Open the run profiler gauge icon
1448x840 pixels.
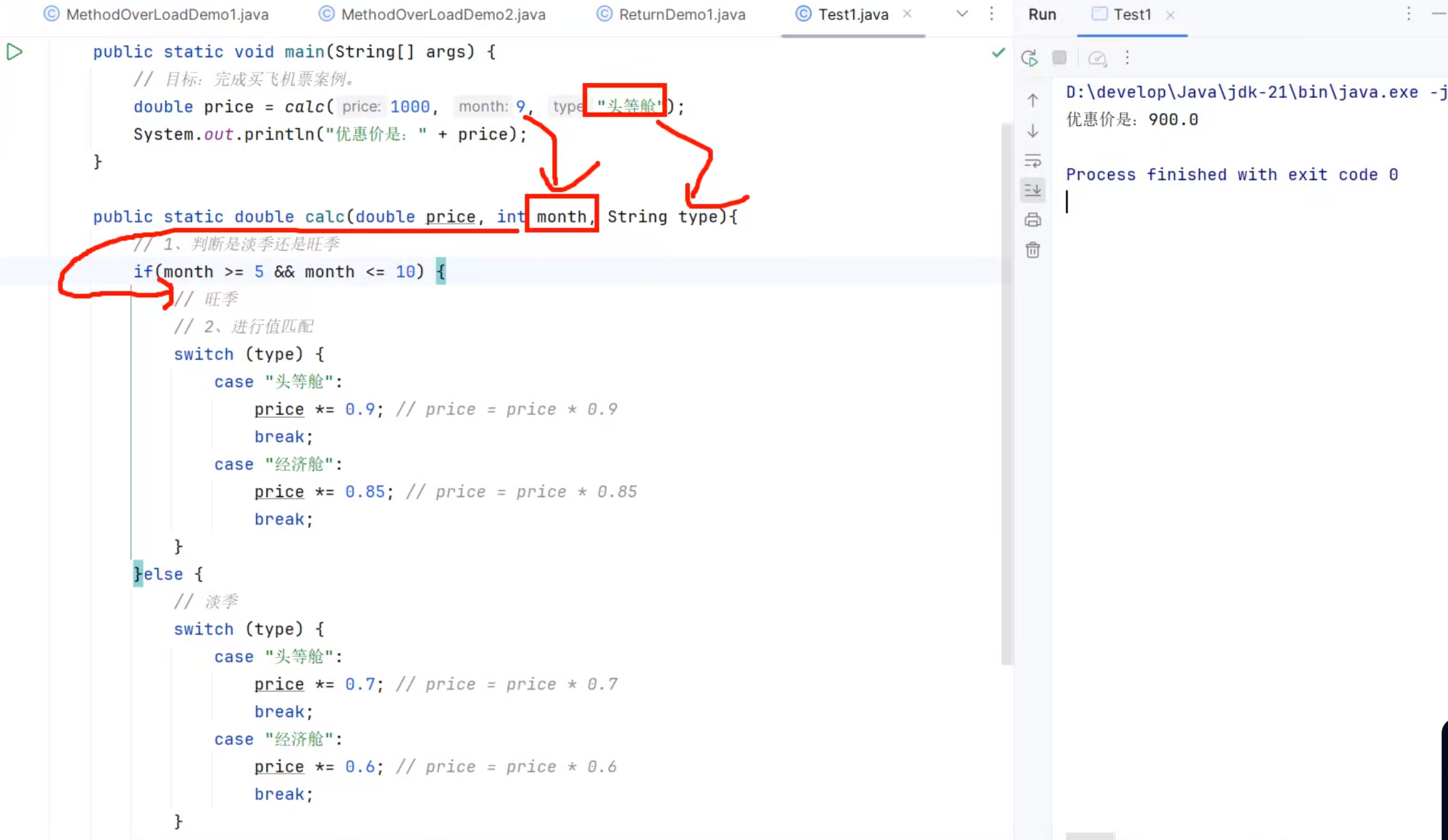1097,59
